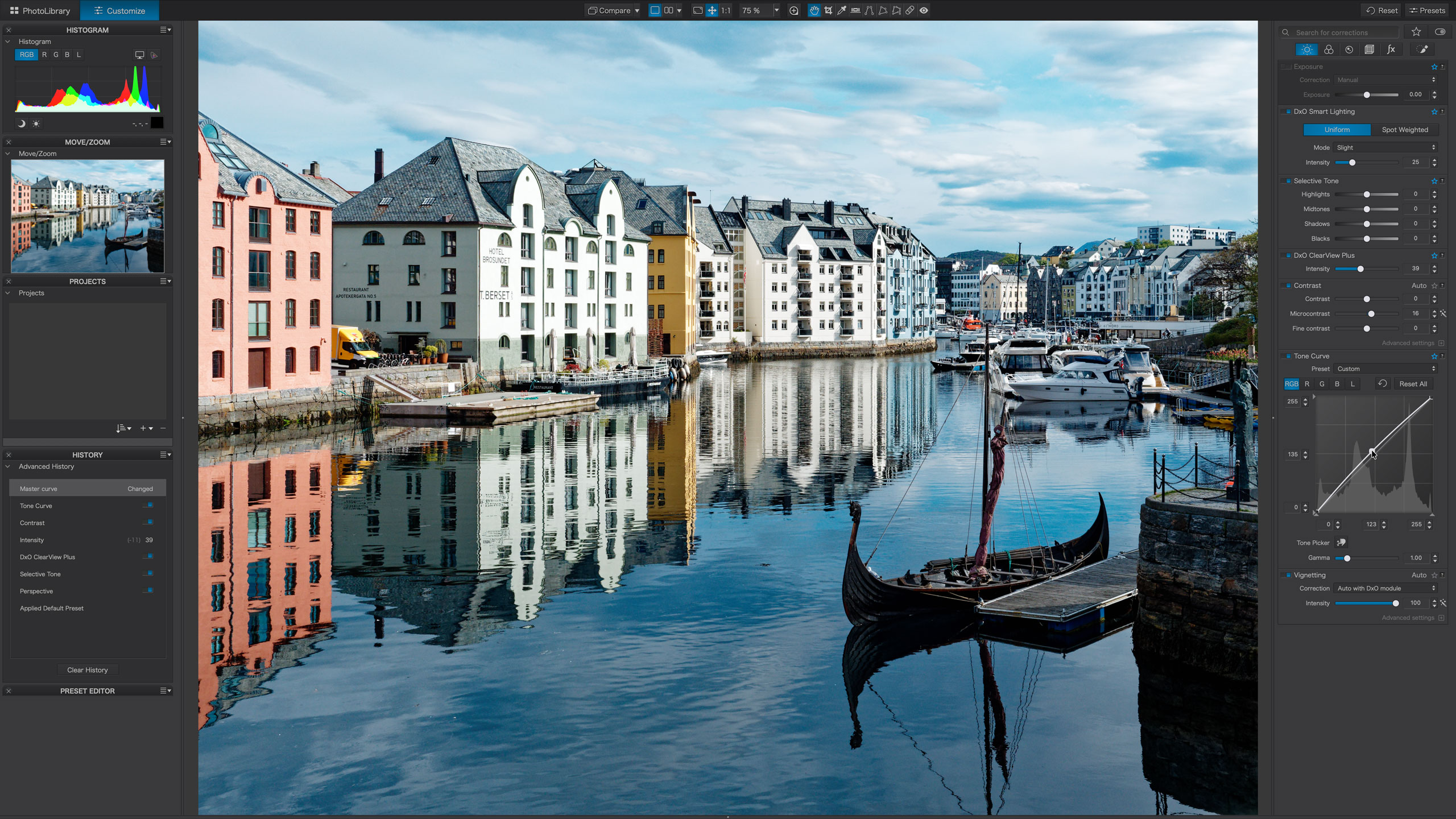Select tone curve L channel
Viewport: 1456px width, 819px height.
point(1352,384)
